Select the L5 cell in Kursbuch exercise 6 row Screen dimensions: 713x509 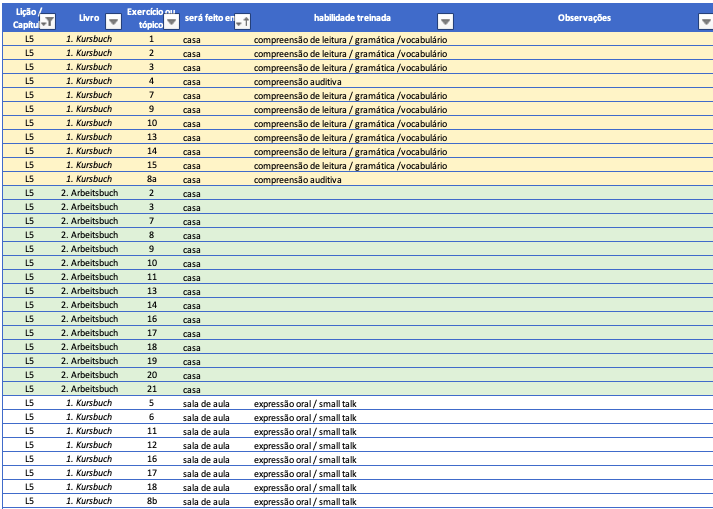[30, 417]
